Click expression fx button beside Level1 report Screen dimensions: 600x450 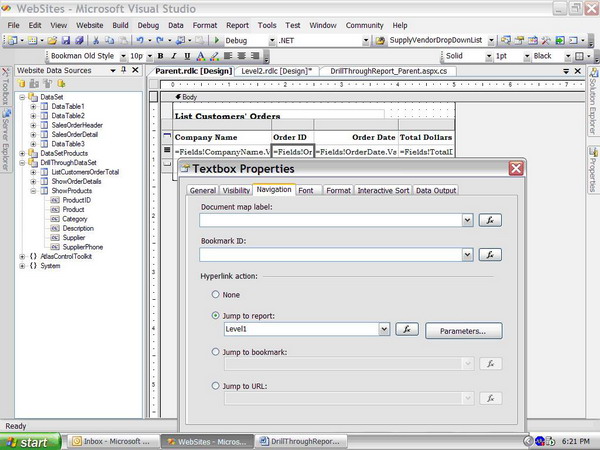(407, 329)
